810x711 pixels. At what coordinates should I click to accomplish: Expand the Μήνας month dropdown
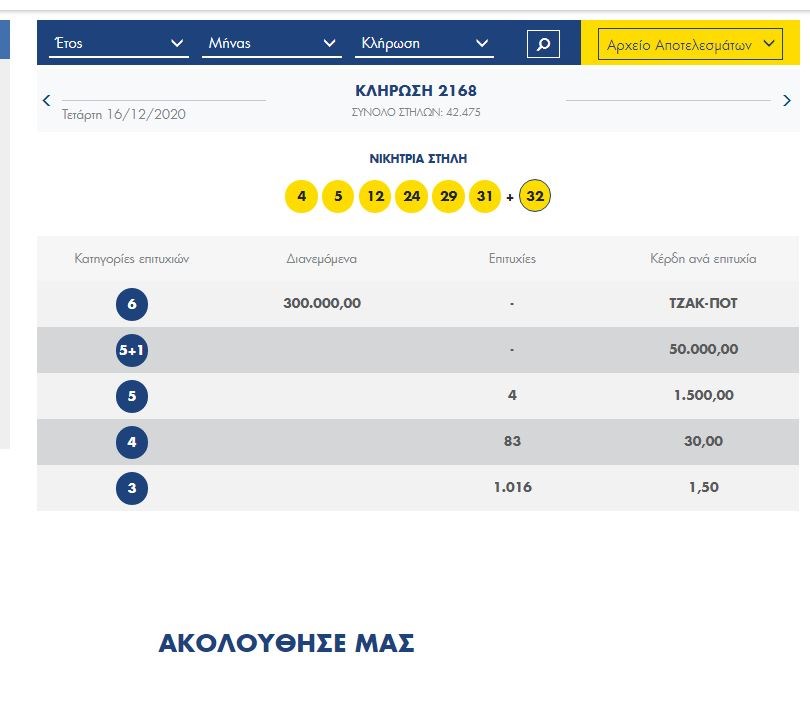tap(272, 44)
